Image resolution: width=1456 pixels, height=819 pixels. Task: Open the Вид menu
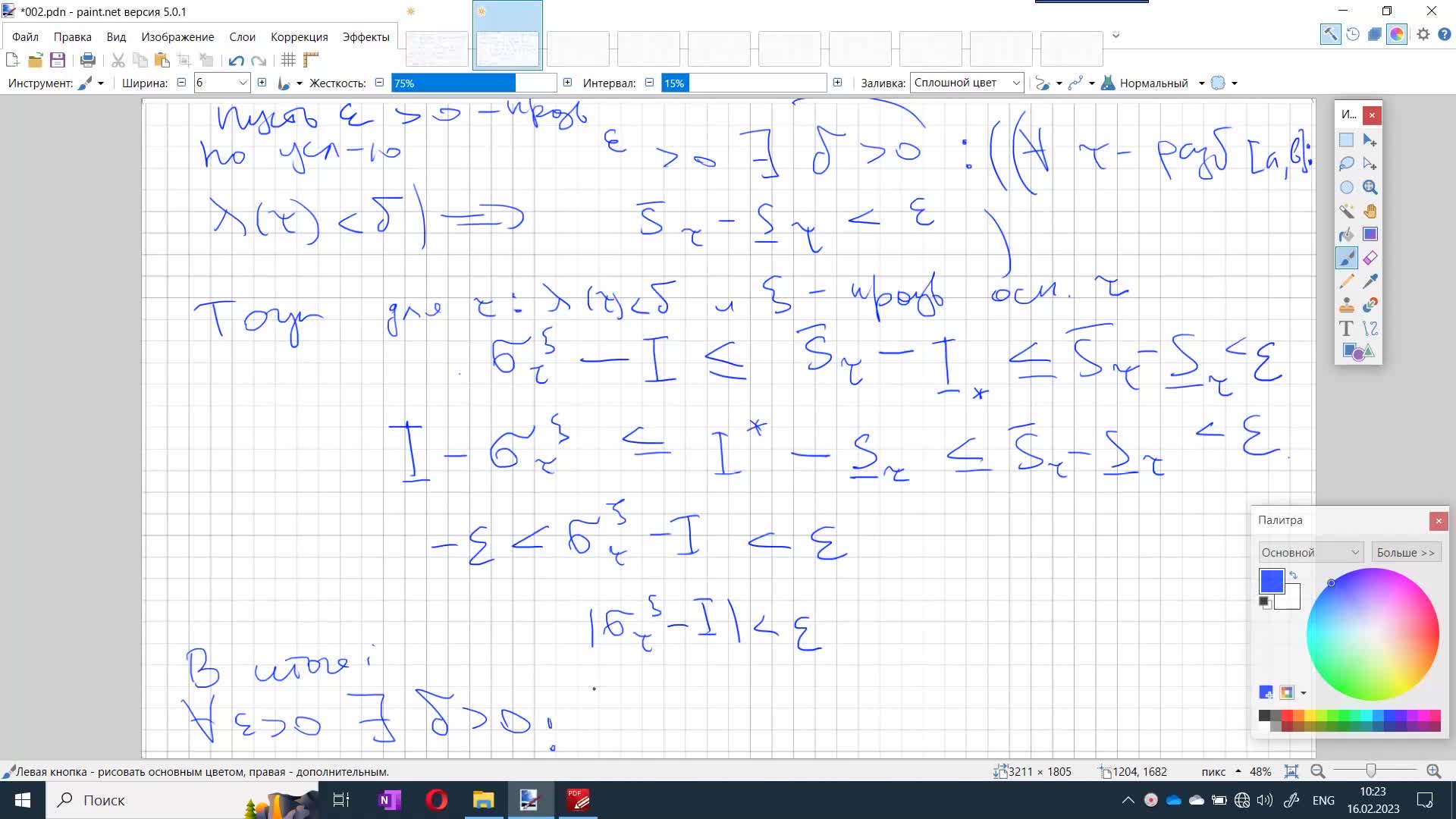coord(116,36)
